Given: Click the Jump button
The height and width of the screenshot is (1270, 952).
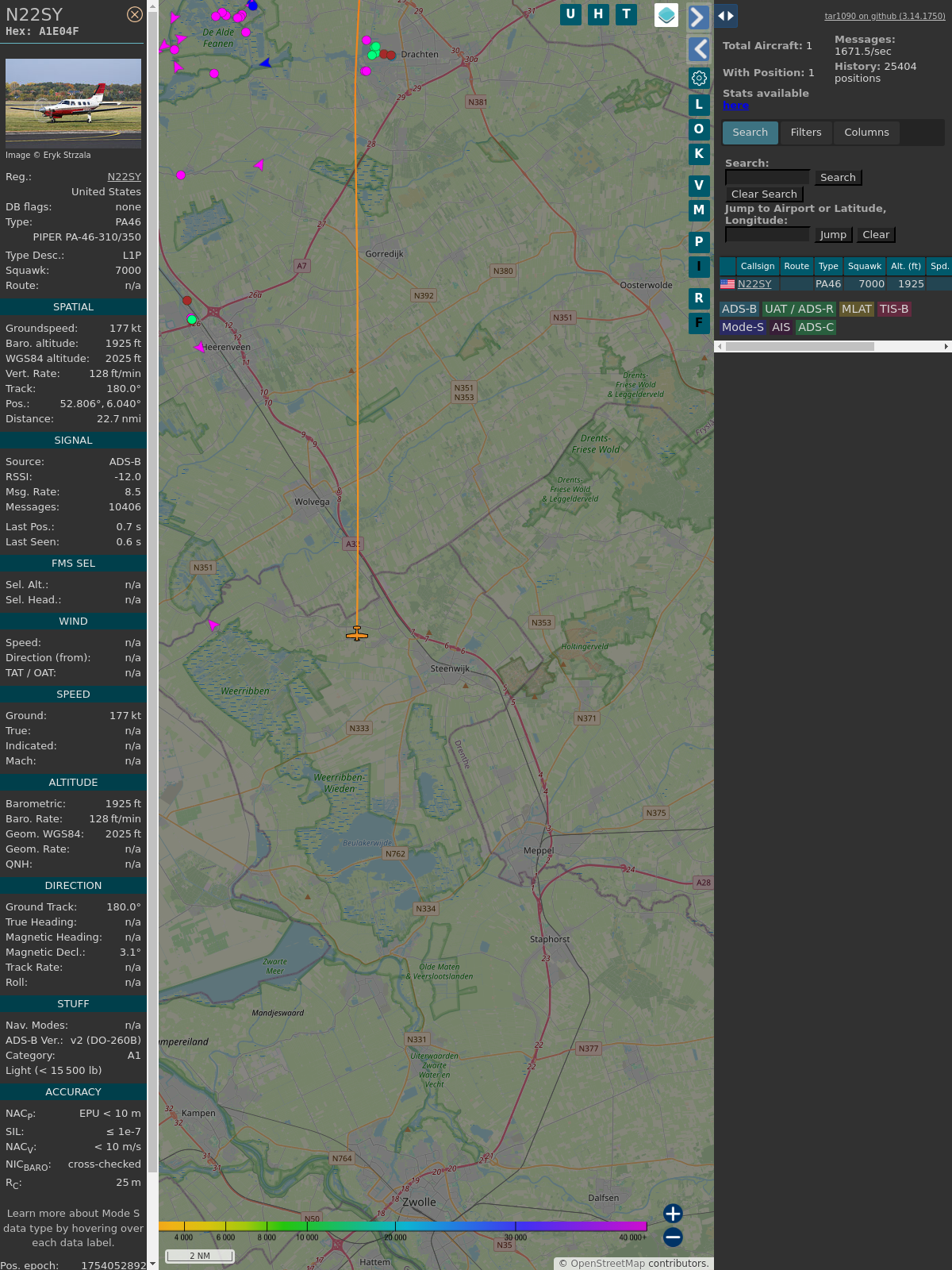Looking at the screenshot, I should pyautogui.click(x=833, y=235).
